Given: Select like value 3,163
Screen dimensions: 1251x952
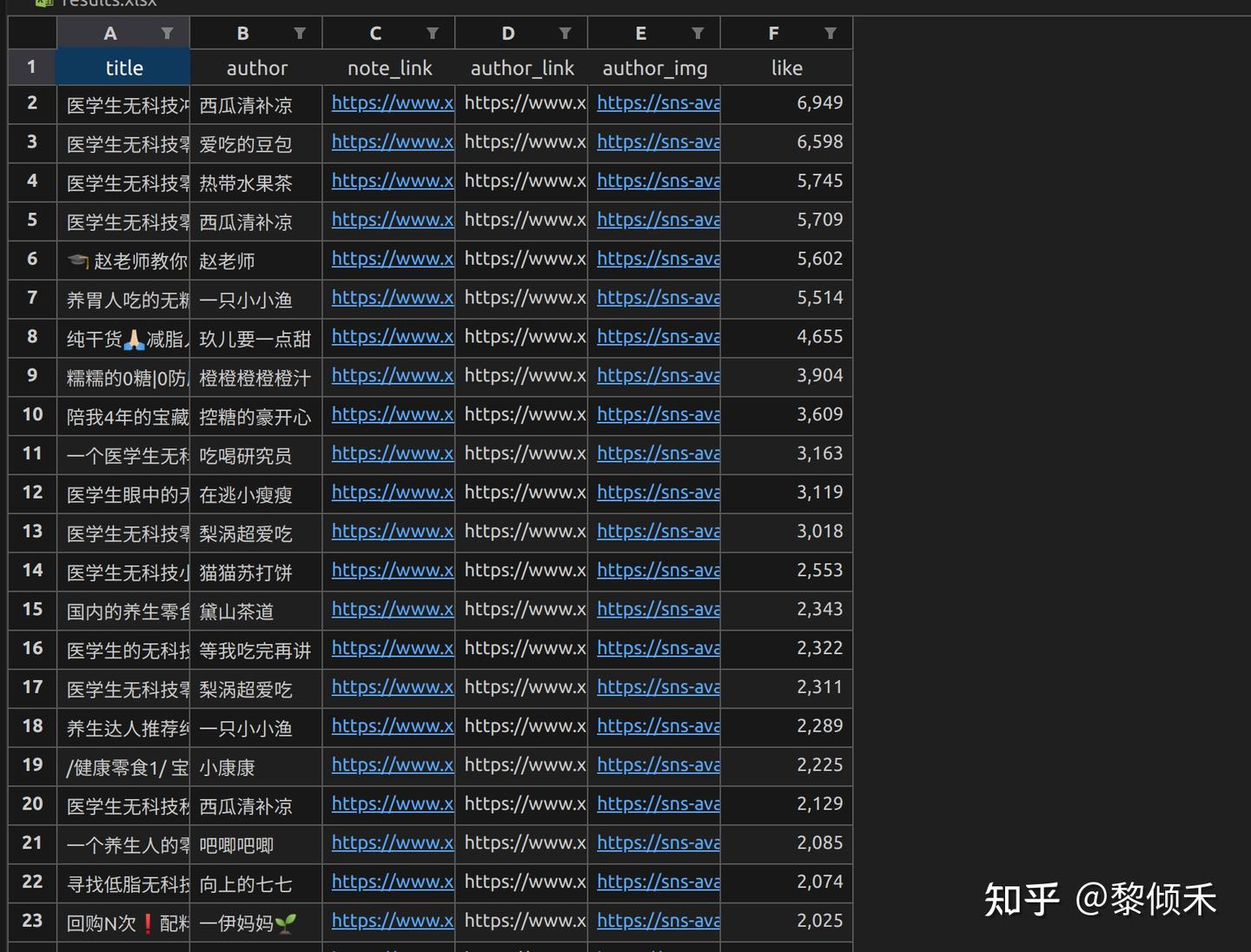Looking at the screenshot, I should point(786,453).
